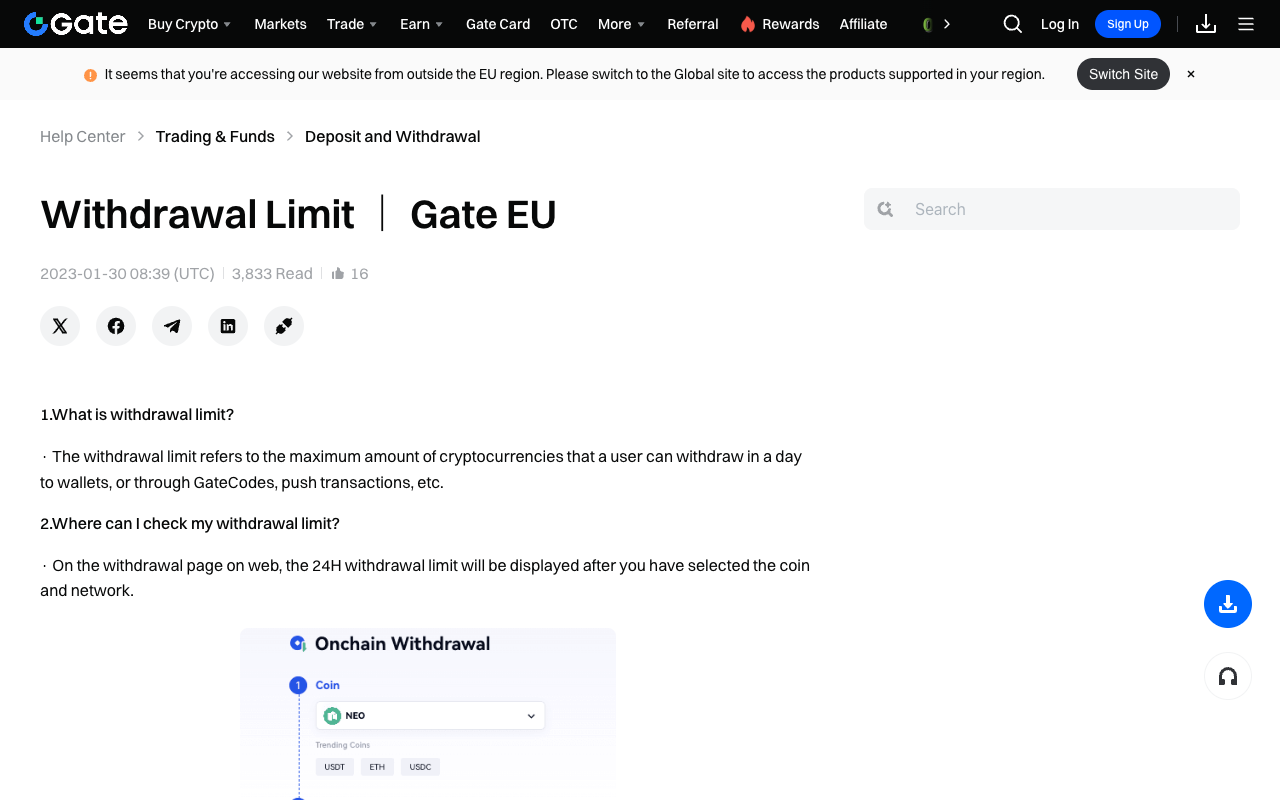Click the orange warning icon in banner
Screen dimensions: 1280x800
(x=90, y=75)
